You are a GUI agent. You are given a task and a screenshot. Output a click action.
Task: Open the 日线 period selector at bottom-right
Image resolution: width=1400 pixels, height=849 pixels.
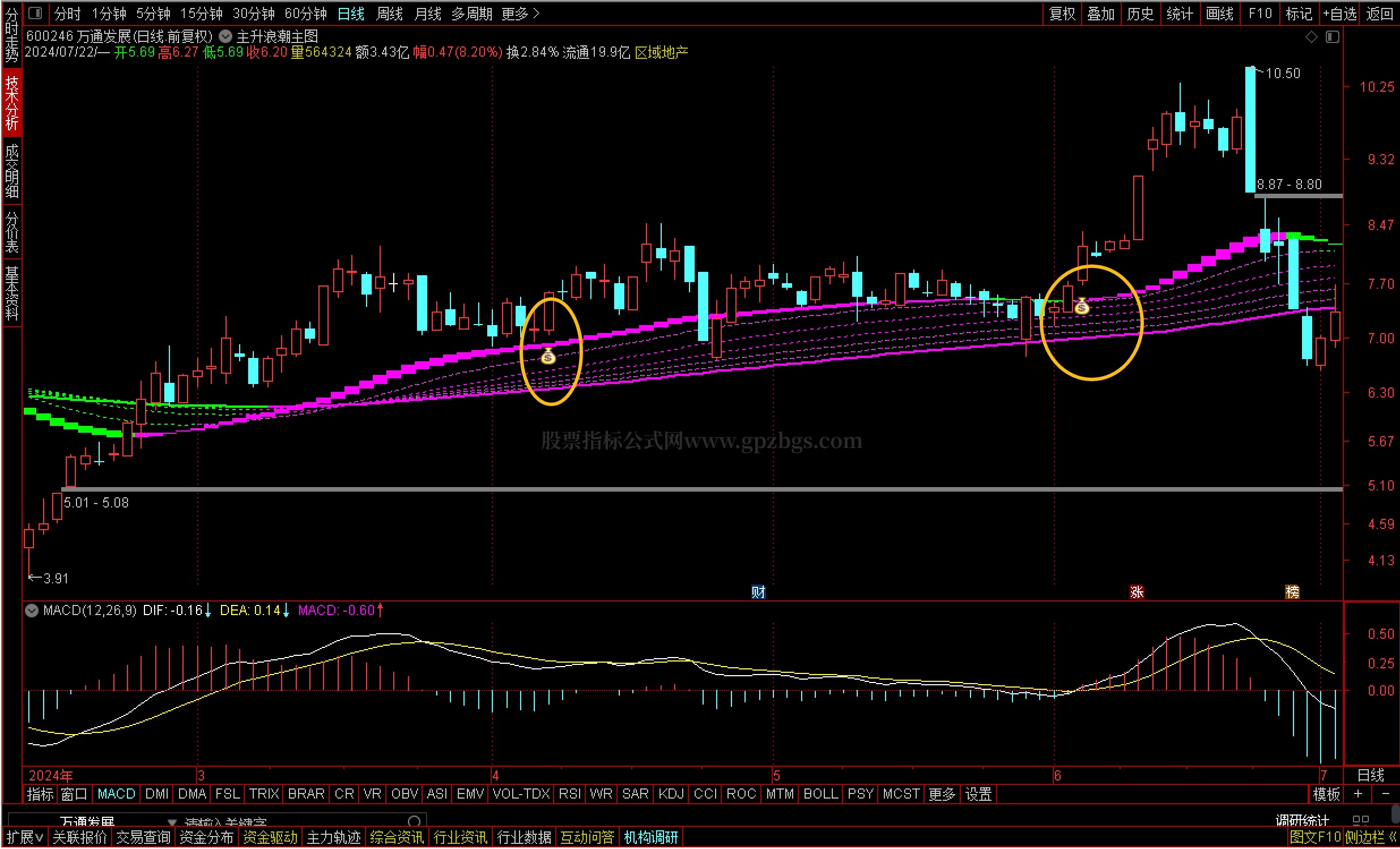click(x=1371, y=775)
